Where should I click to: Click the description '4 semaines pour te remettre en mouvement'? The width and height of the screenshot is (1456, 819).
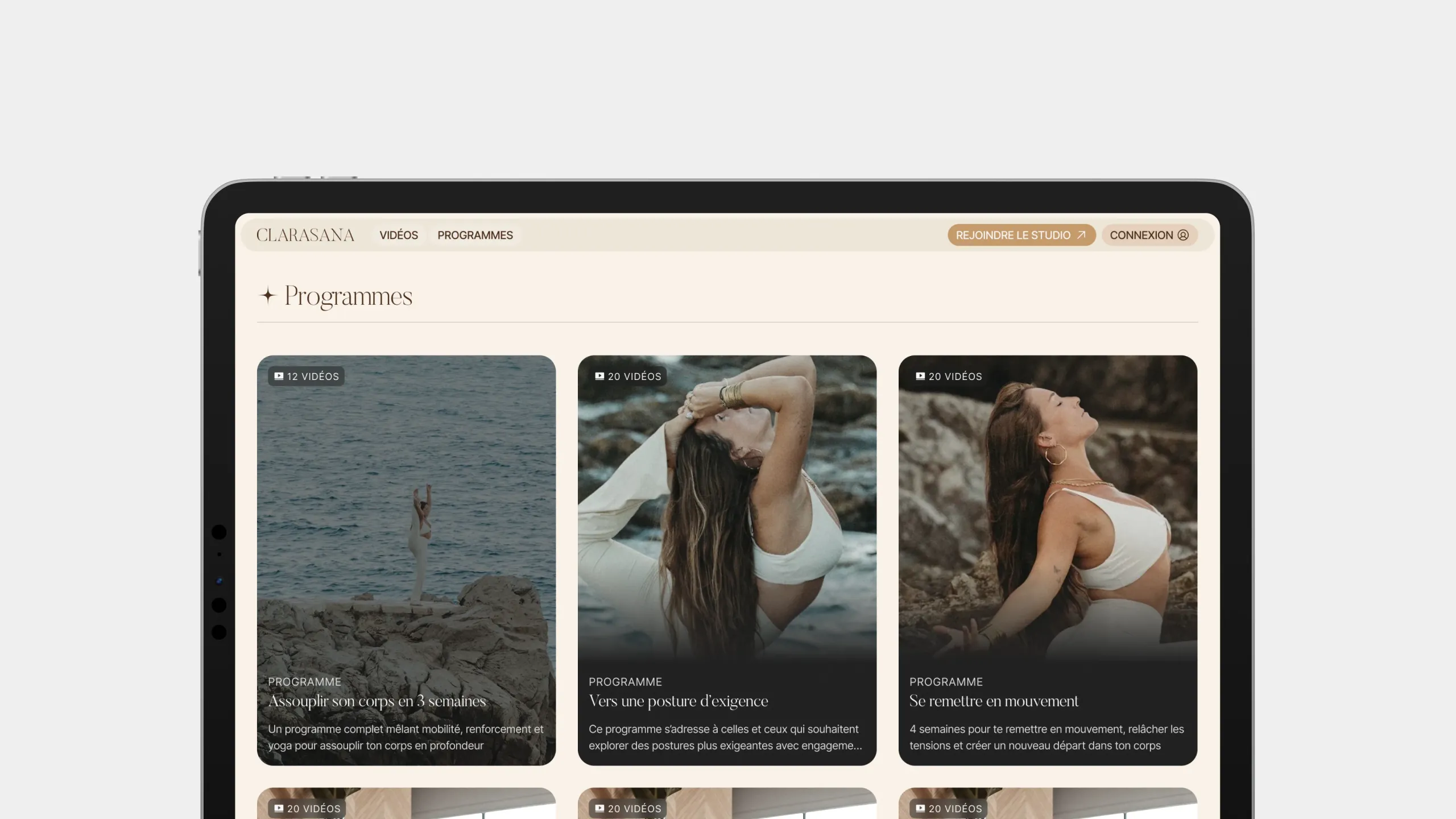[1046, 737]
